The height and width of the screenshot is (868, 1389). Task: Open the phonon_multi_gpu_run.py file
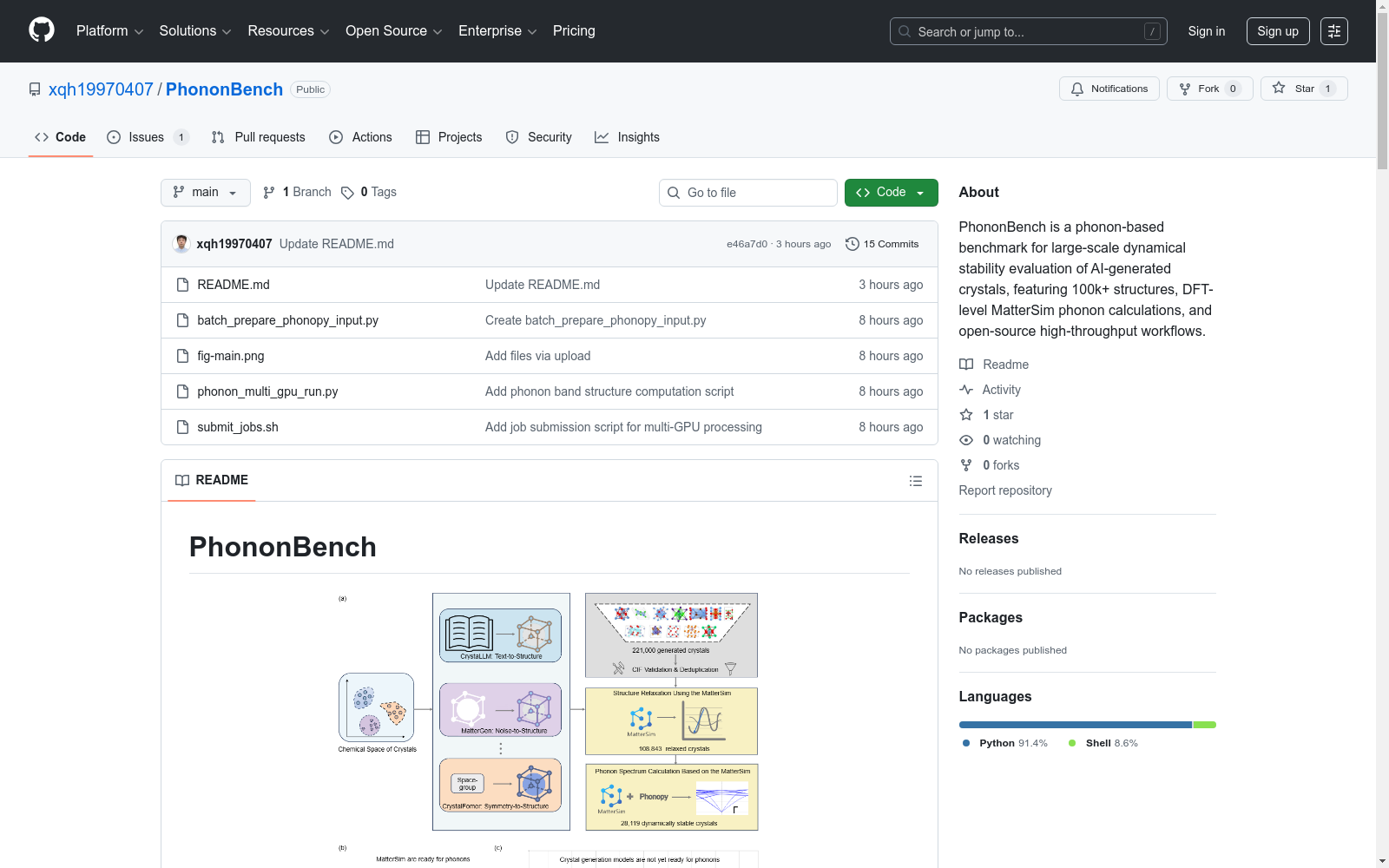(267, 391)
